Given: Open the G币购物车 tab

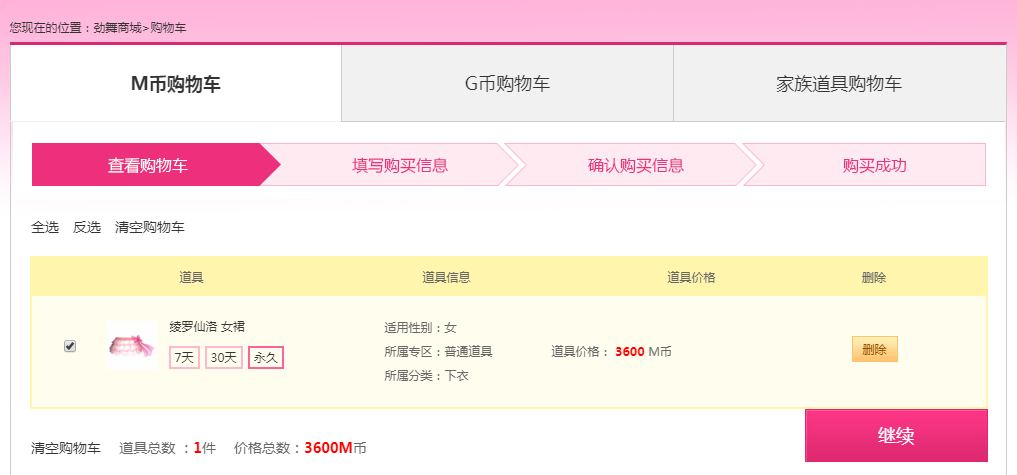Looking at the screenshot, I should [507, 83].
